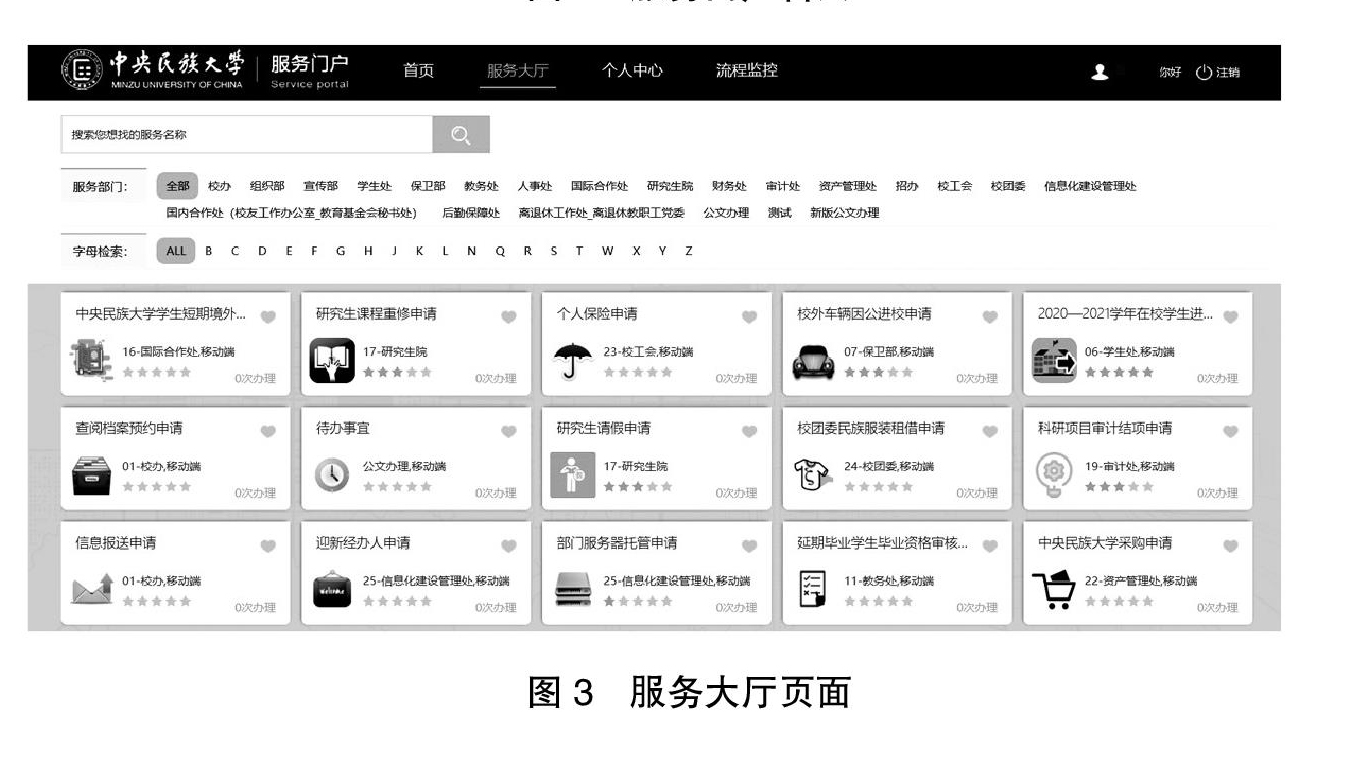Screen dimensions: 1359x758
Task: Open the 校团委民族服装租借申请 clothing icon
Action: (812, 476)
